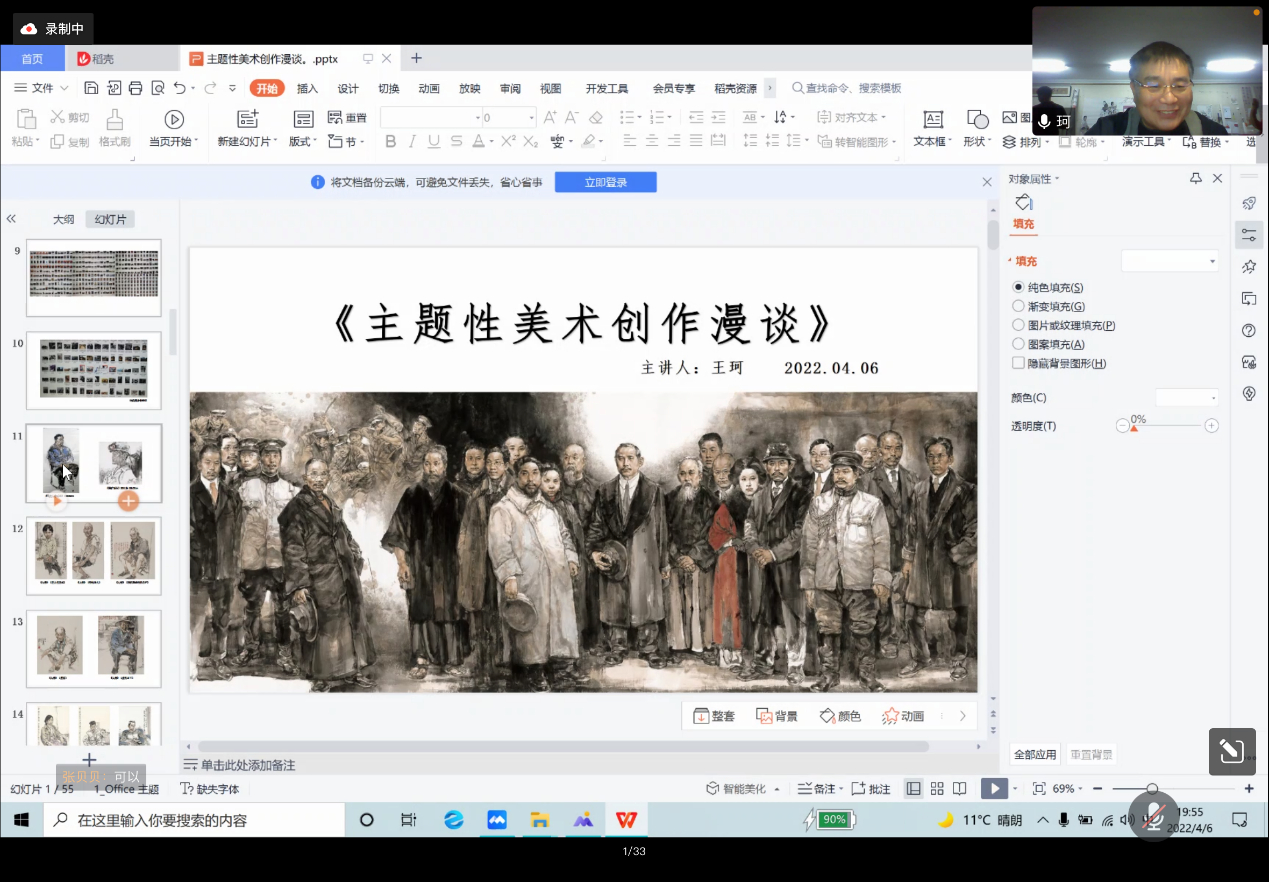Open the font name combo box

coord(430,118)
